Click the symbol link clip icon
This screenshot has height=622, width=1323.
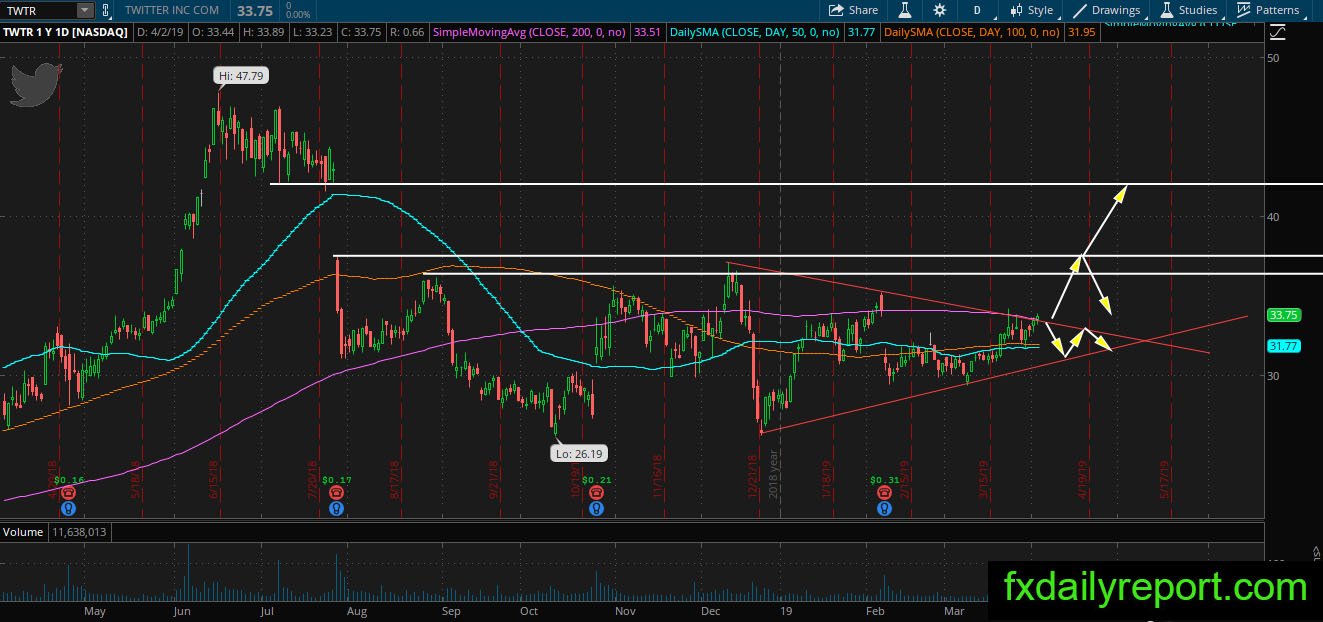[x=105, y=10]
